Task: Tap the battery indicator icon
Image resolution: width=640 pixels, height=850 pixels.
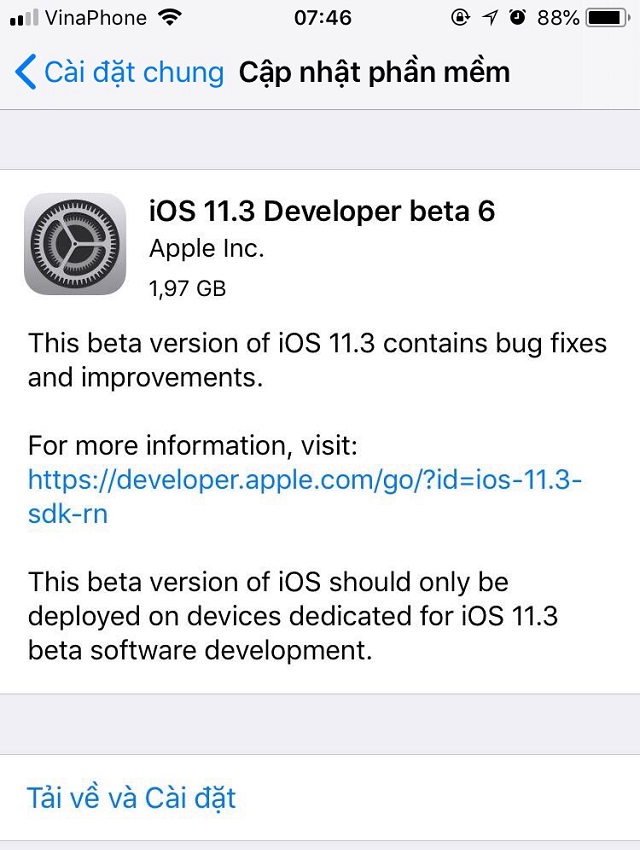Action: (609, 18)
